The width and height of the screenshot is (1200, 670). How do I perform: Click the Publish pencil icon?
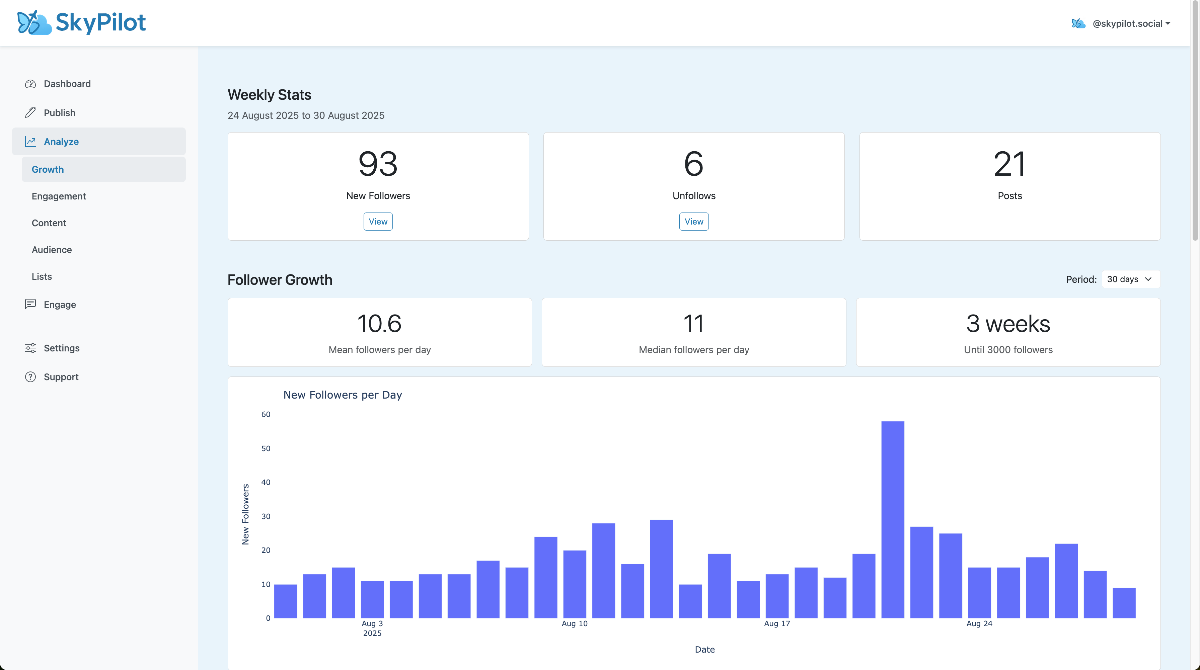32,112
